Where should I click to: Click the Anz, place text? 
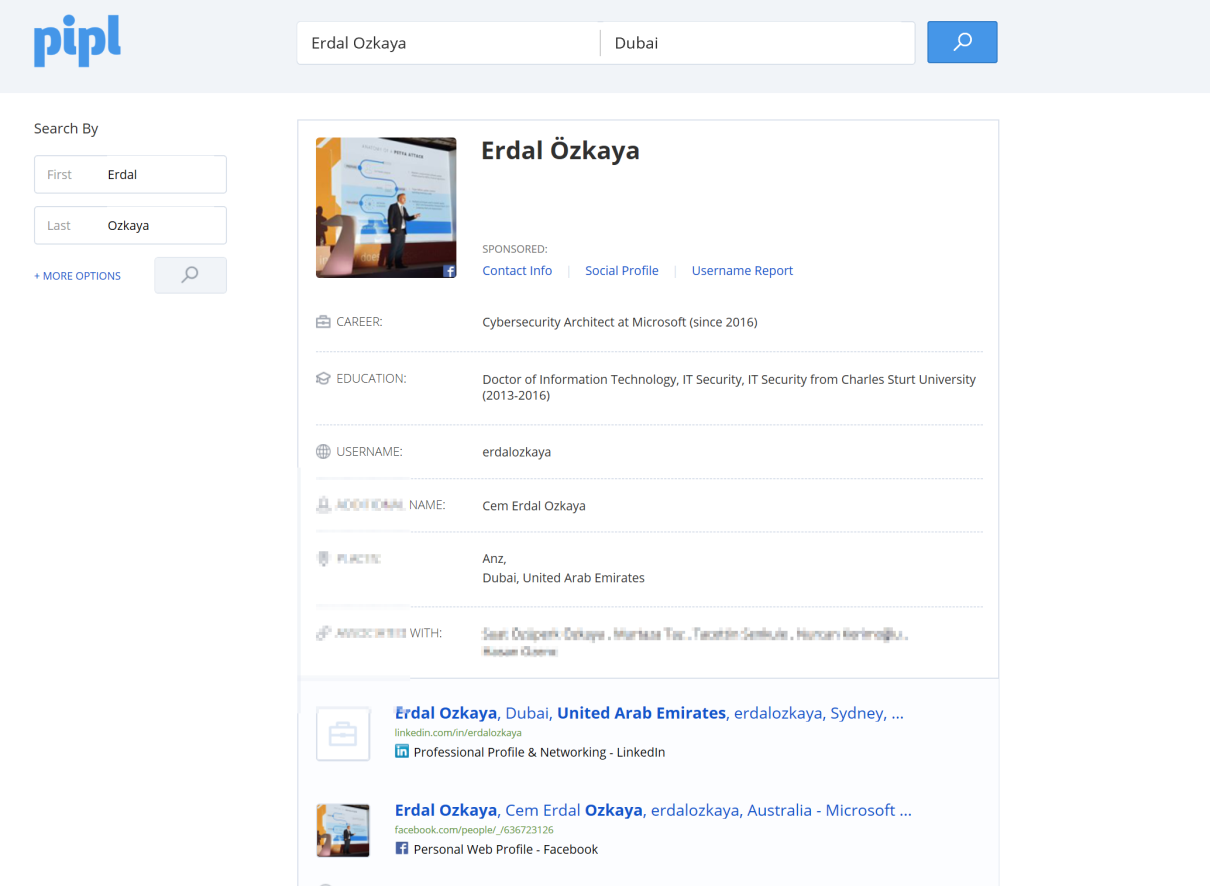click(494, 559)
